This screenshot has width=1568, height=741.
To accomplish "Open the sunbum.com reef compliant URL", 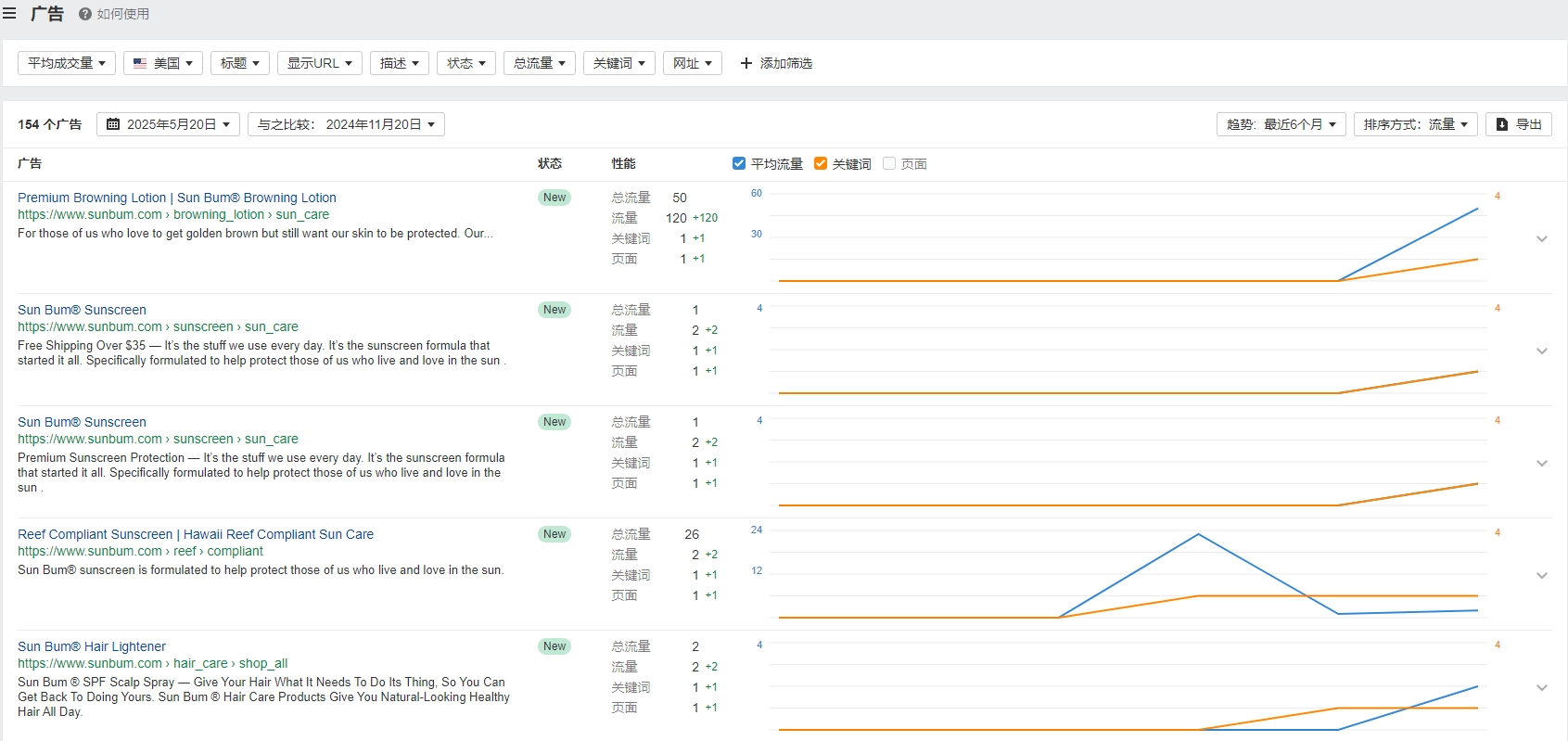I will coord(140,551).
